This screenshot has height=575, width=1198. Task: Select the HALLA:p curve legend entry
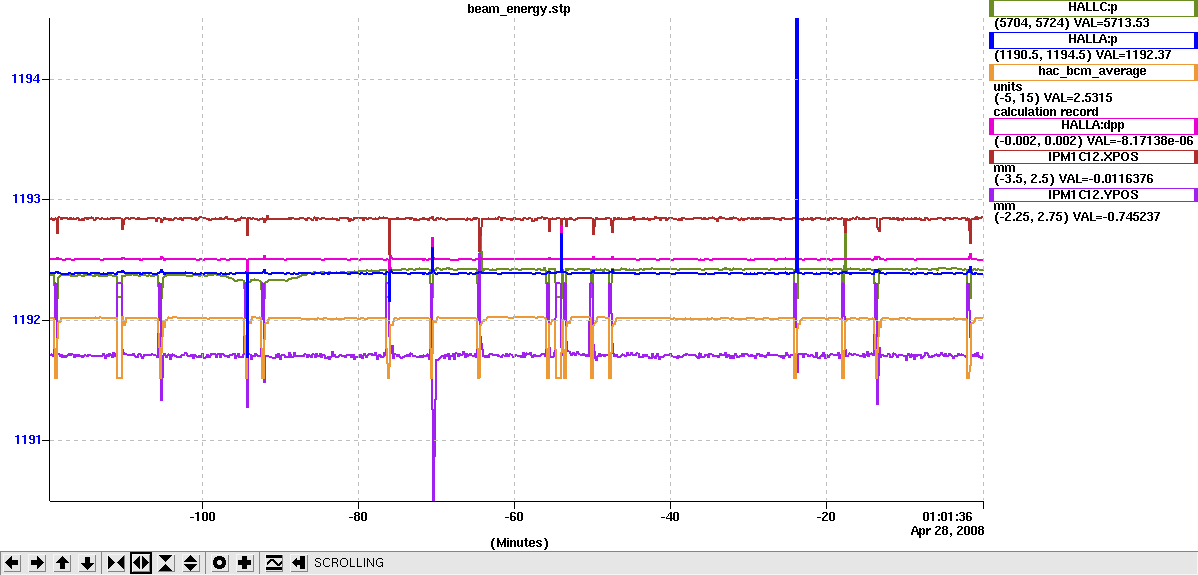coord(1093,40)
